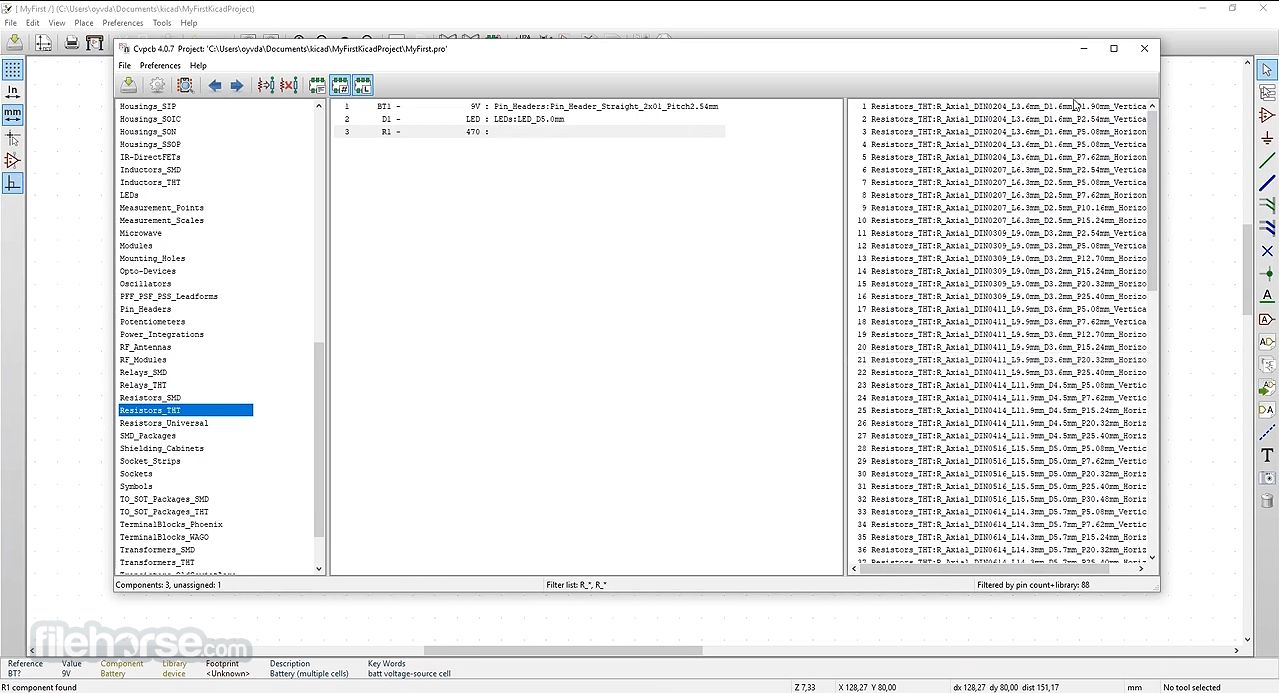Click Eeschema print icon
The image size is (1279, 693).
click(71, 42)
